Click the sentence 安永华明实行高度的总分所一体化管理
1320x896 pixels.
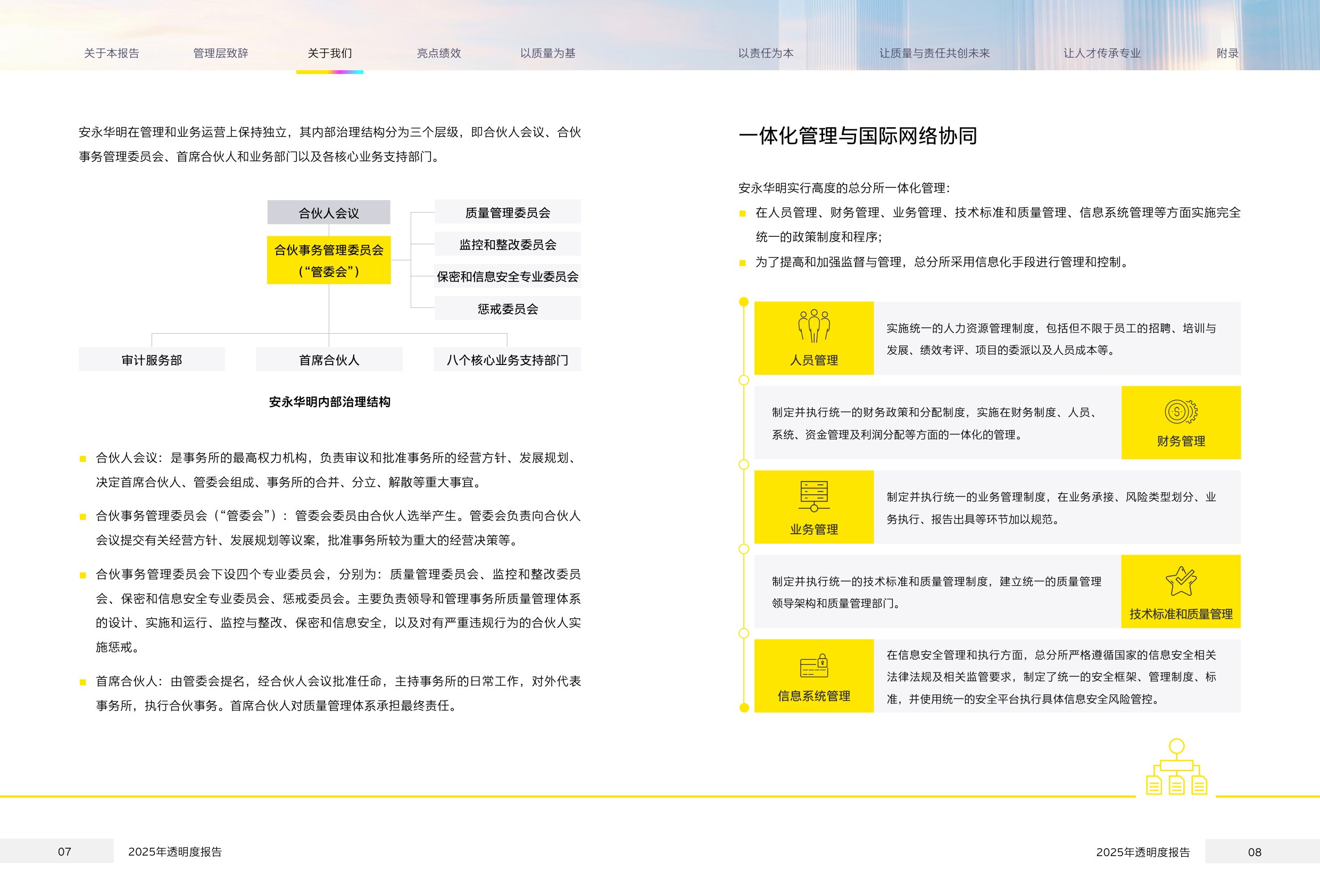[x=844, y=188]
